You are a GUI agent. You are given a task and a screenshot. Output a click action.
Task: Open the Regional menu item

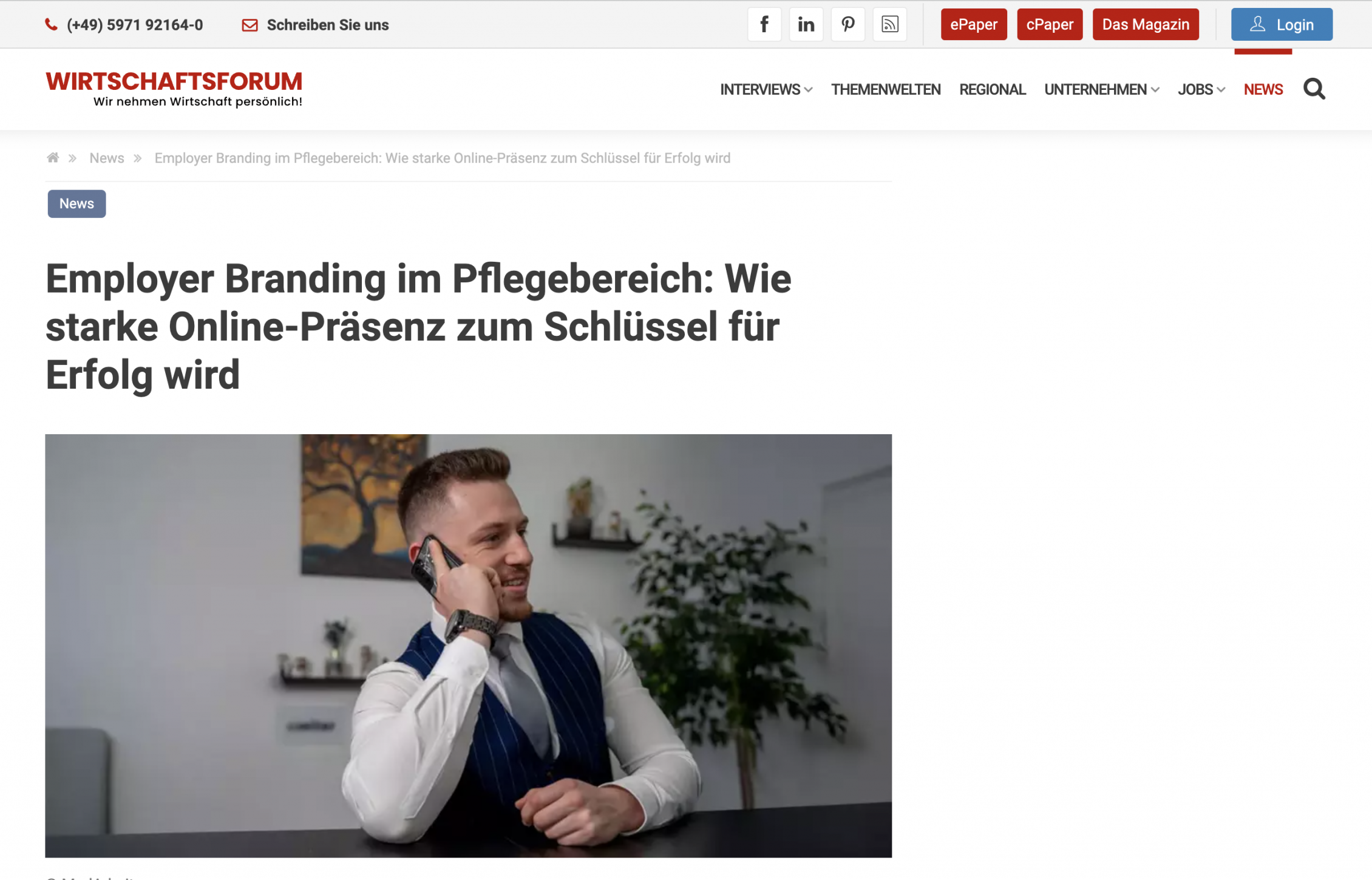[x=993, y=89]
